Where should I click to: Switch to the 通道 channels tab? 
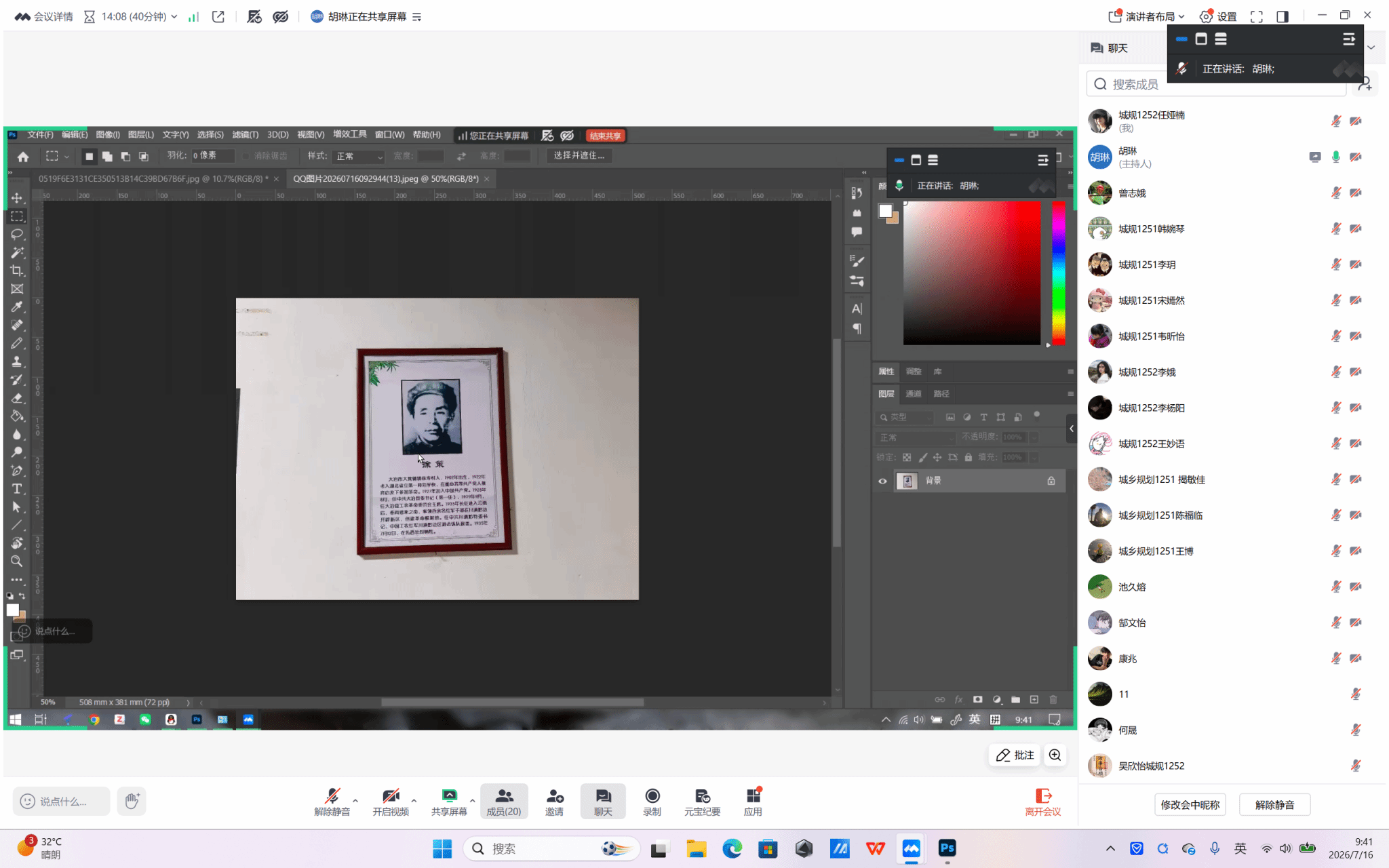[914, 394]
